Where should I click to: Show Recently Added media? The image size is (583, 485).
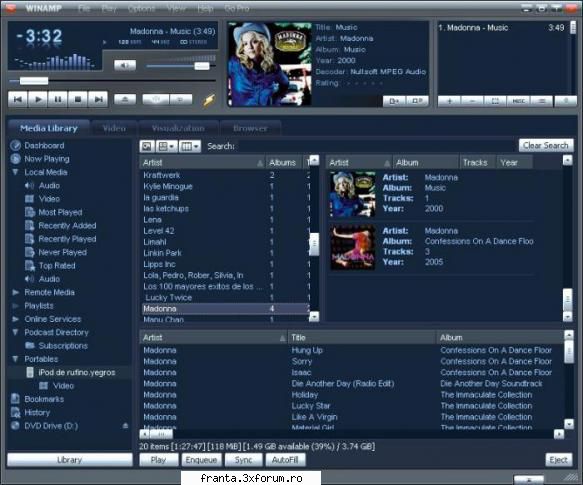(x=67, y=226)
